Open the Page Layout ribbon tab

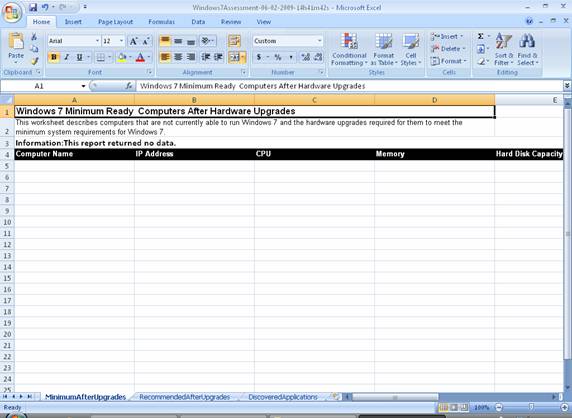point(115,22)
